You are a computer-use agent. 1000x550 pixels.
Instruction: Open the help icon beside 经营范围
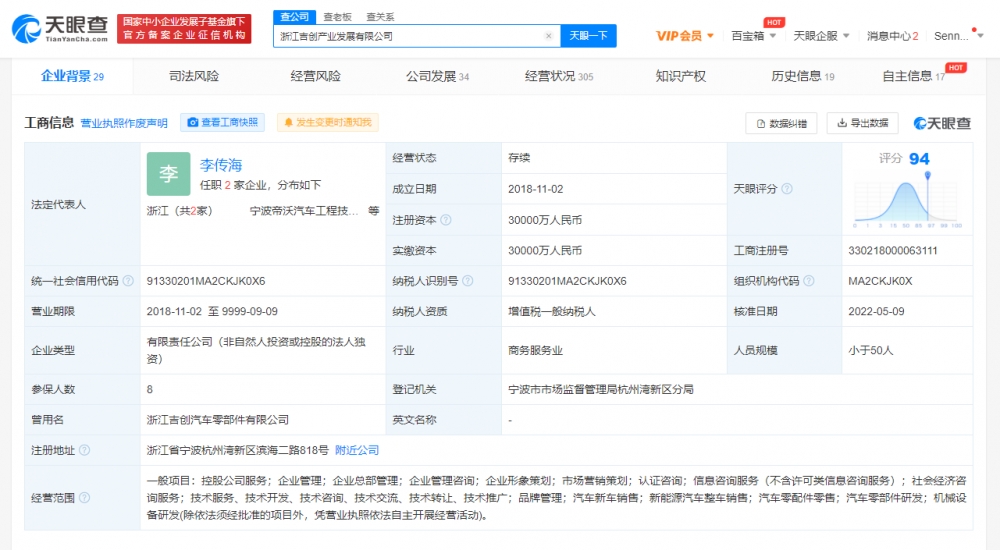pyautogui.click(x=84, y=498)
